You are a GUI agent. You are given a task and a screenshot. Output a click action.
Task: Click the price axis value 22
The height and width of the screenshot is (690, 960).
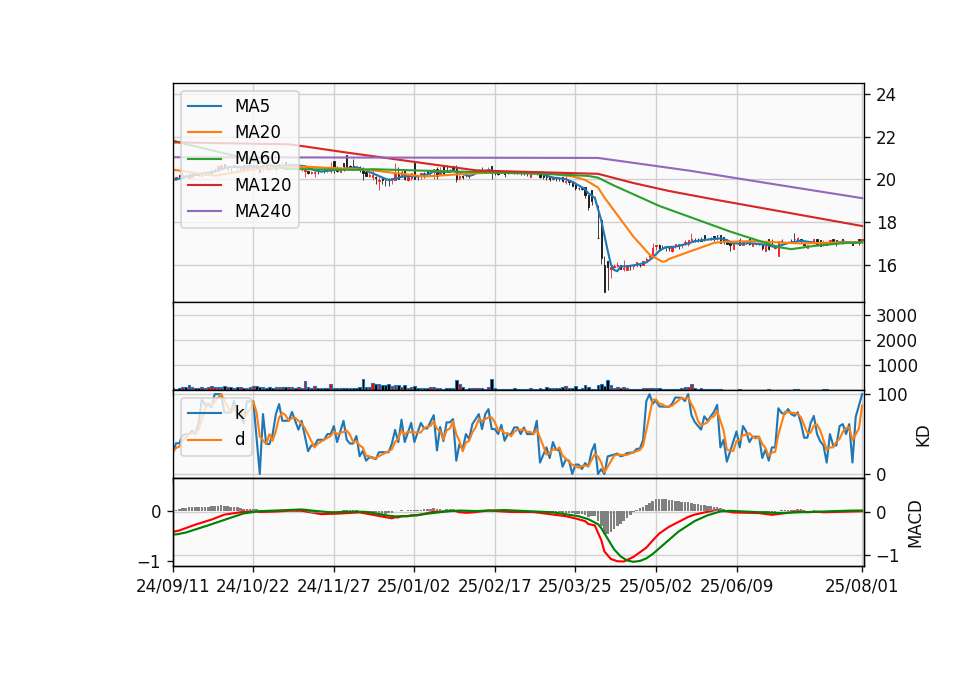tap(885, 138)
